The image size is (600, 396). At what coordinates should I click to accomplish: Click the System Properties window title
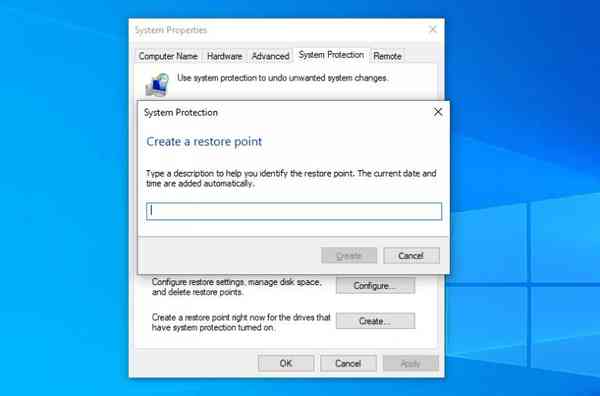[171, 30]
